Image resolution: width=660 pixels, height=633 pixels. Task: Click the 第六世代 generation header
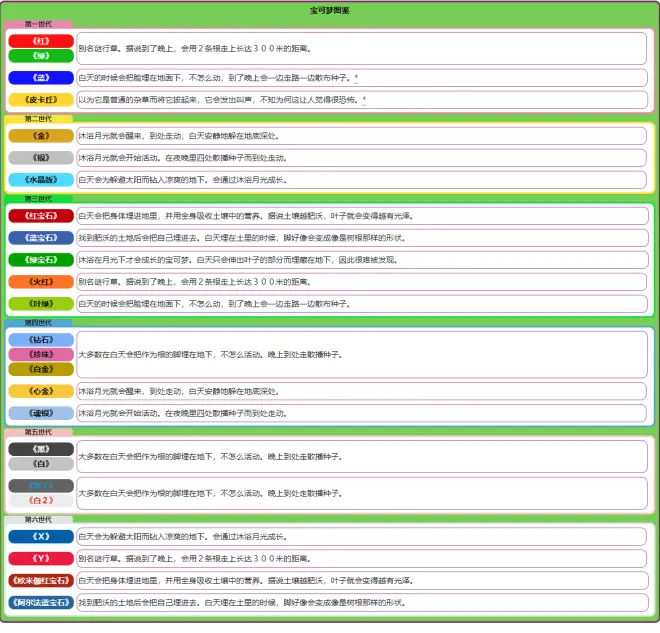[38, 519]
